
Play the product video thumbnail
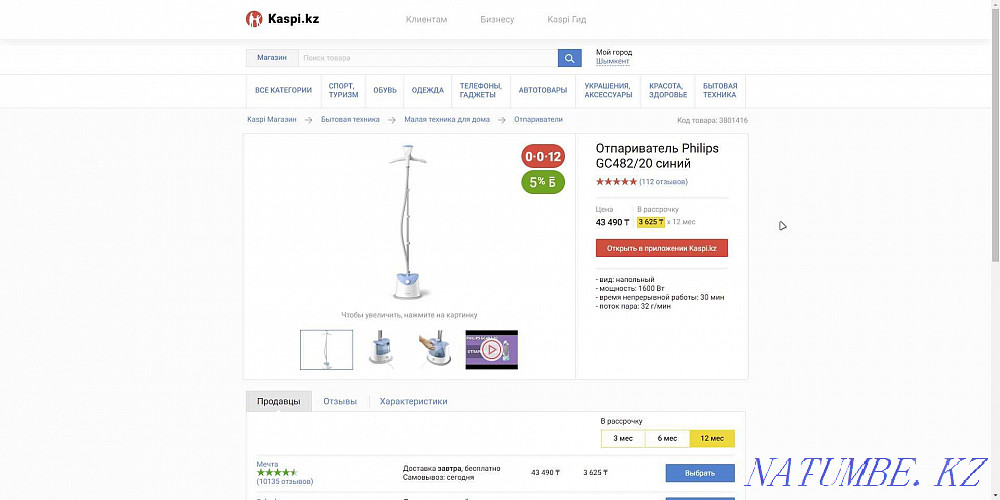click(x=491, y=350)
